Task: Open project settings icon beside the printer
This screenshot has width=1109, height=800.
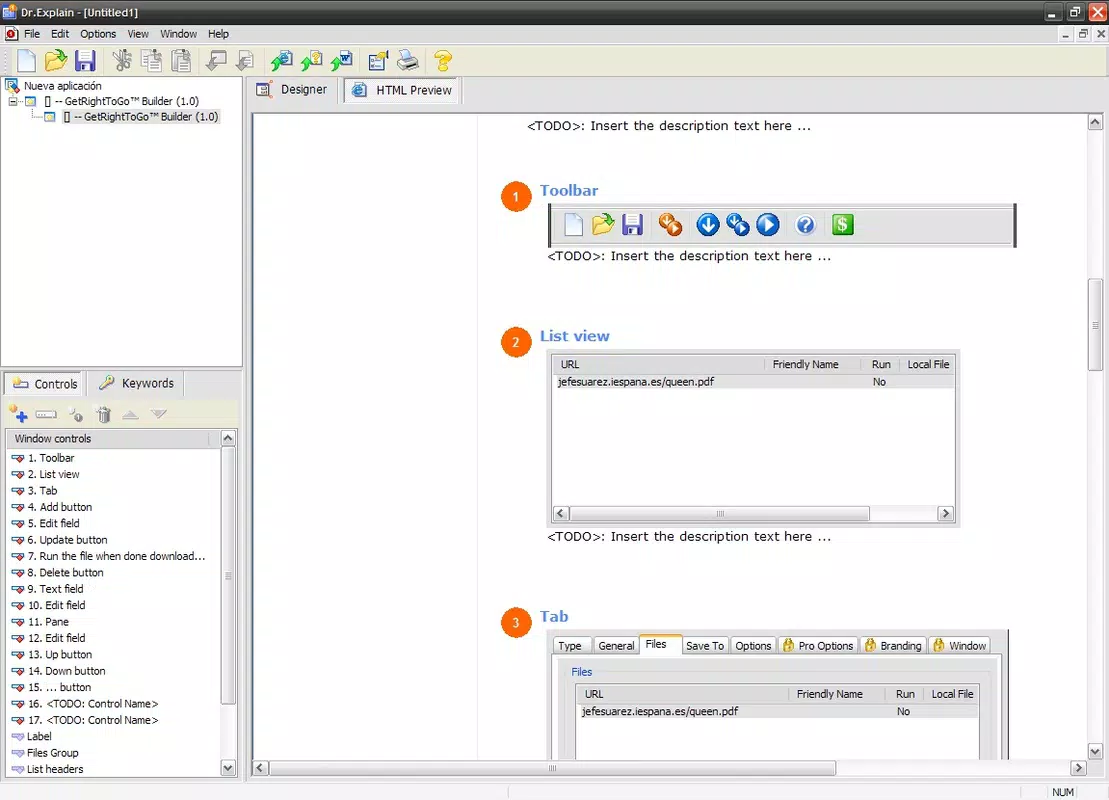Action: 378,61
